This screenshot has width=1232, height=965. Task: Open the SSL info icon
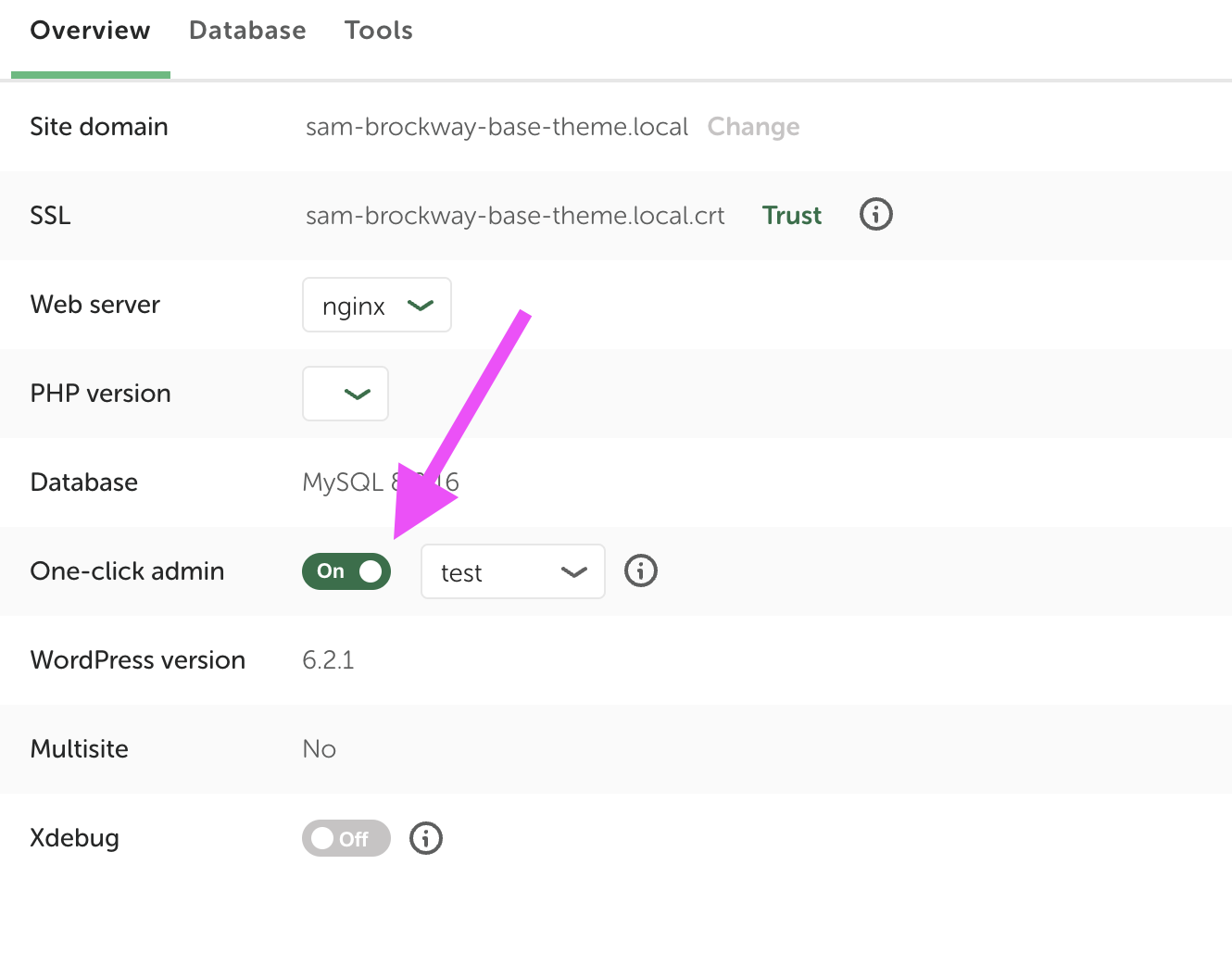click(x=875, y=215)
